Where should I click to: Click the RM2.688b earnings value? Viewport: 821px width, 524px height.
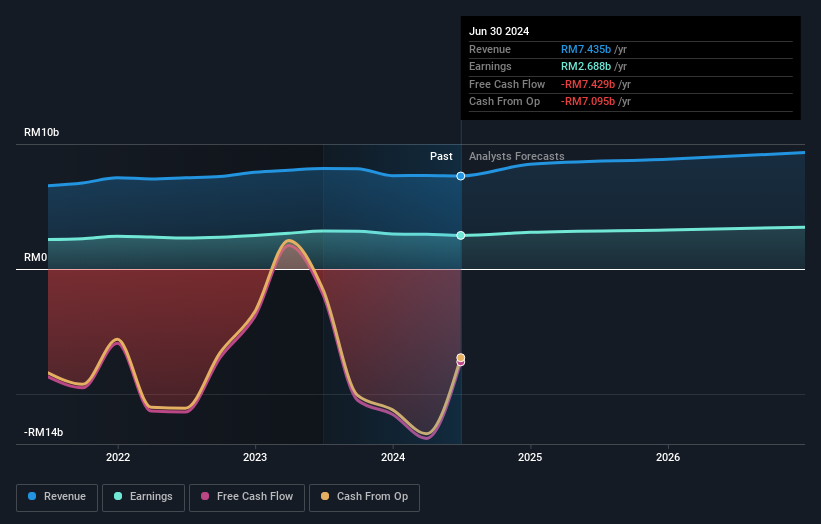click(x=586, y=66)
